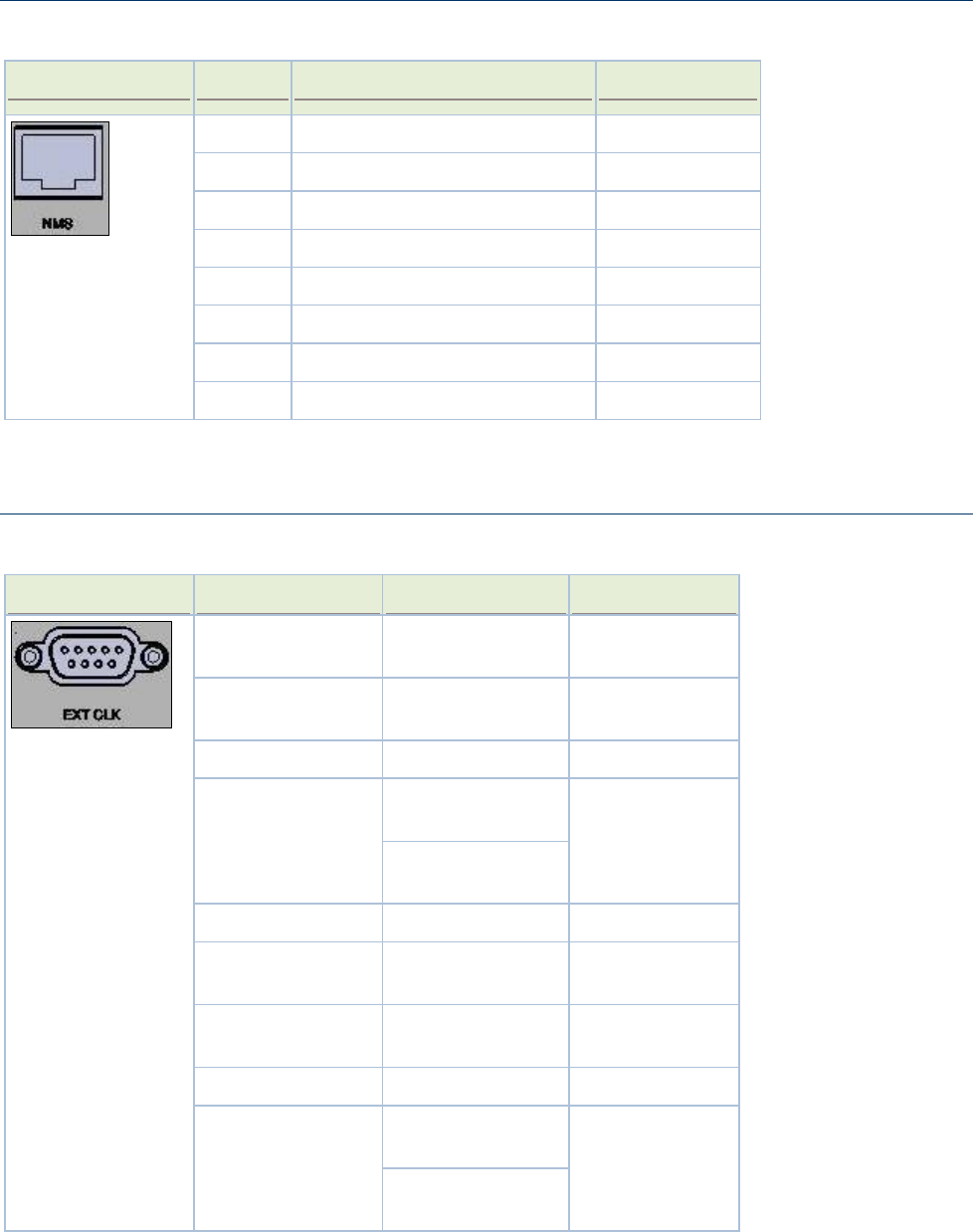Click the blue divider line between the two tables

486,513
